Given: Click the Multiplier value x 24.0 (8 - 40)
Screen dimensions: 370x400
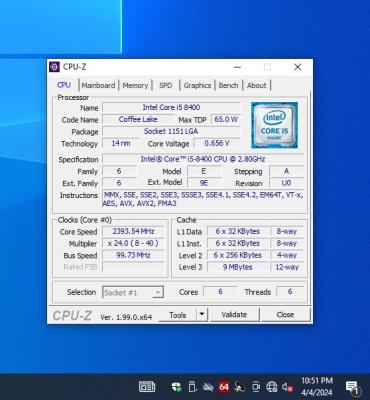Looking at the screenshot, I should click(133, 243).
